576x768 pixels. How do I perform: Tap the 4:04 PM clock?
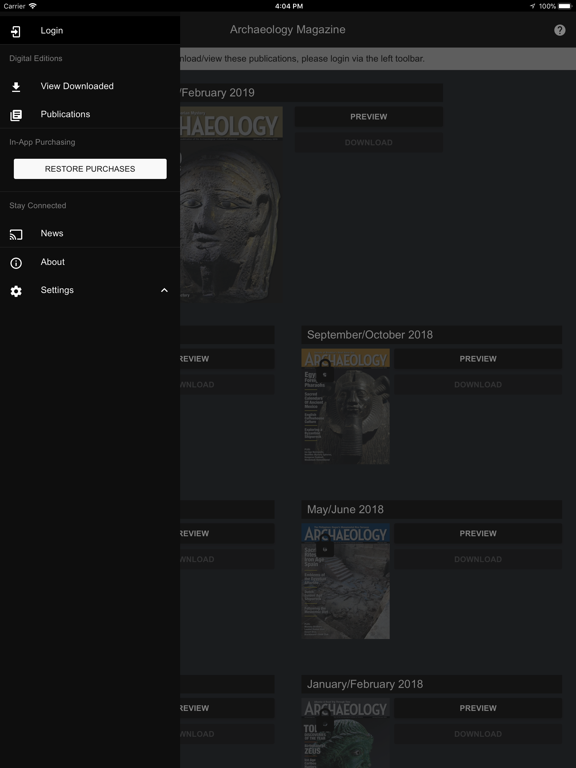[288, 6]
